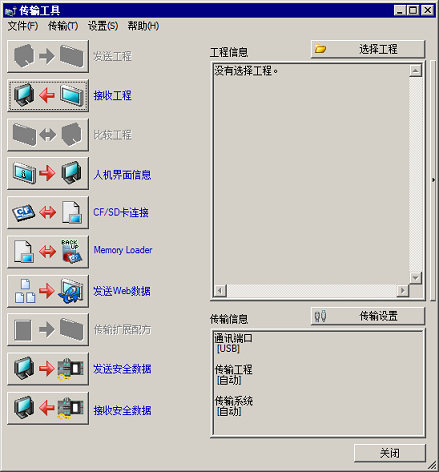Click the 传输设置 transfer settings button
This screenshot has width=439, height=472.
click(368, 316)
